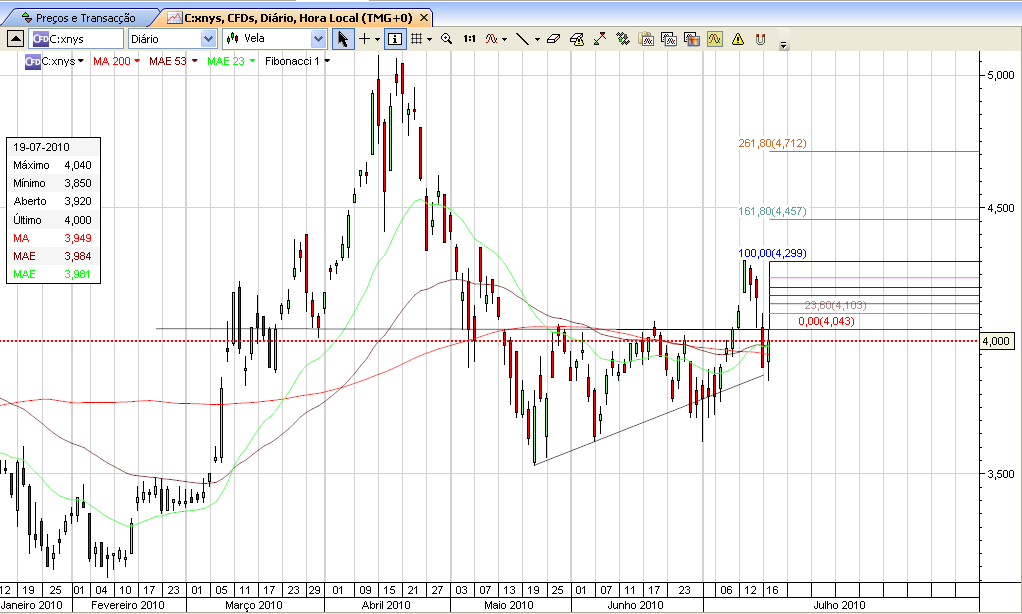Viewport: 1022px width, 614px height.
Task: Click the 5,000 price axis label
Action: [x=1000, y=76]
